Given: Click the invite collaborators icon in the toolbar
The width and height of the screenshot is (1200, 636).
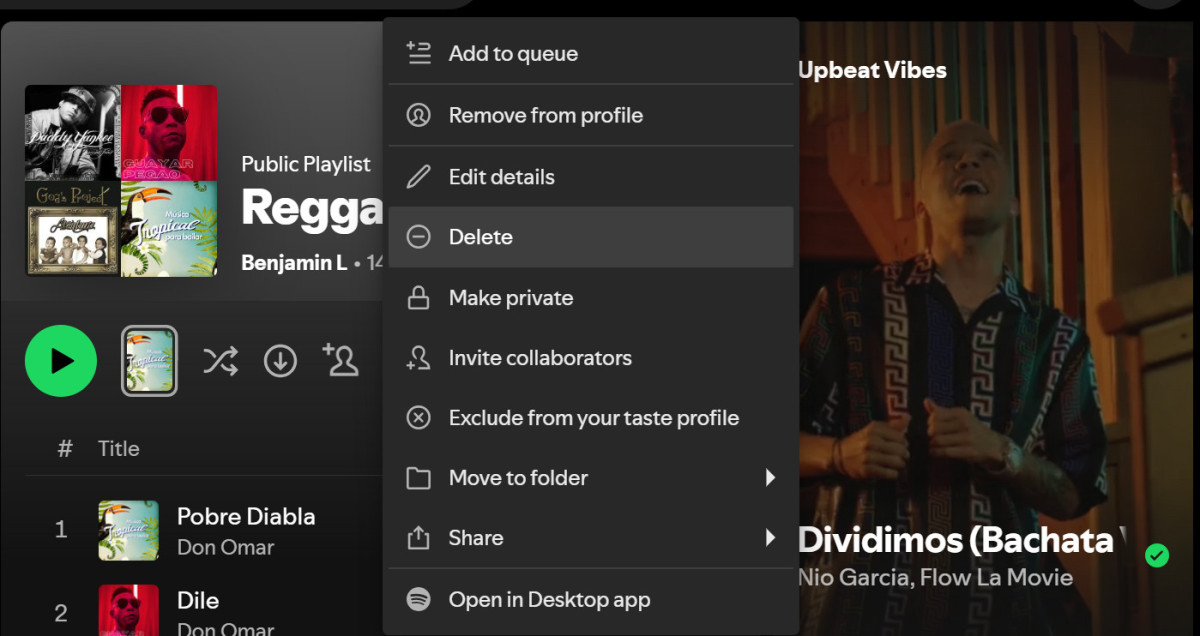Looking at the screenshot, I should (341, 361).
